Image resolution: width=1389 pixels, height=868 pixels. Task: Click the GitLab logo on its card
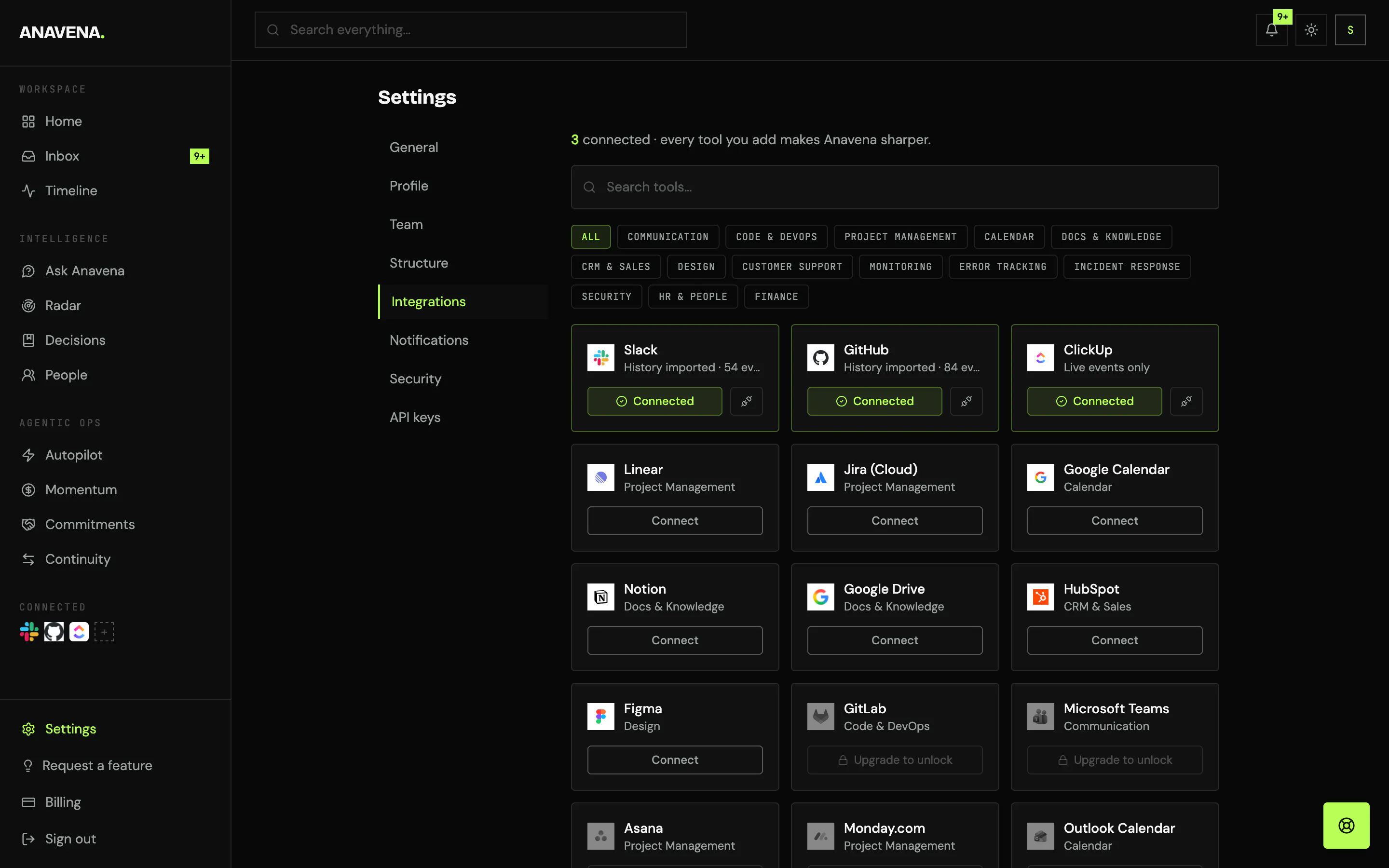pos(821,717)
